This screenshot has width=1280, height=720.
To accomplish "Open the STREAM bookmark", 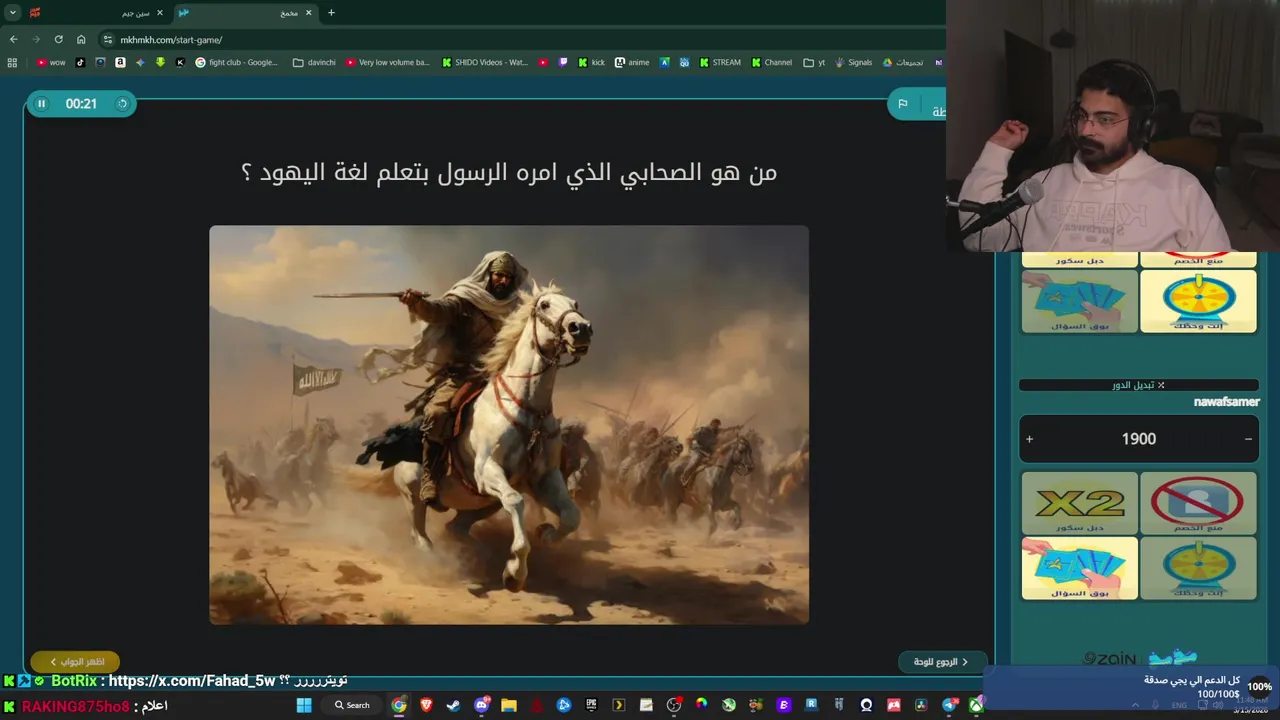I will (x=720, y=62).
